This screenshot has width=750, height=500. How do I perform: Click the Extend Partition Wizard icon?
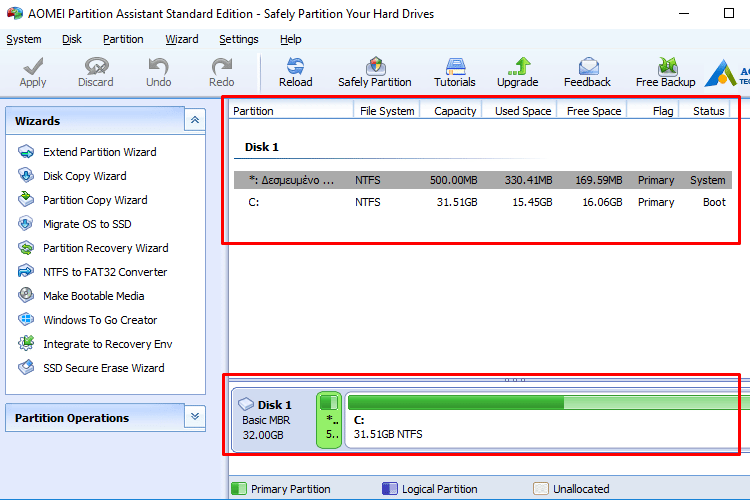[x=26, y=152]
